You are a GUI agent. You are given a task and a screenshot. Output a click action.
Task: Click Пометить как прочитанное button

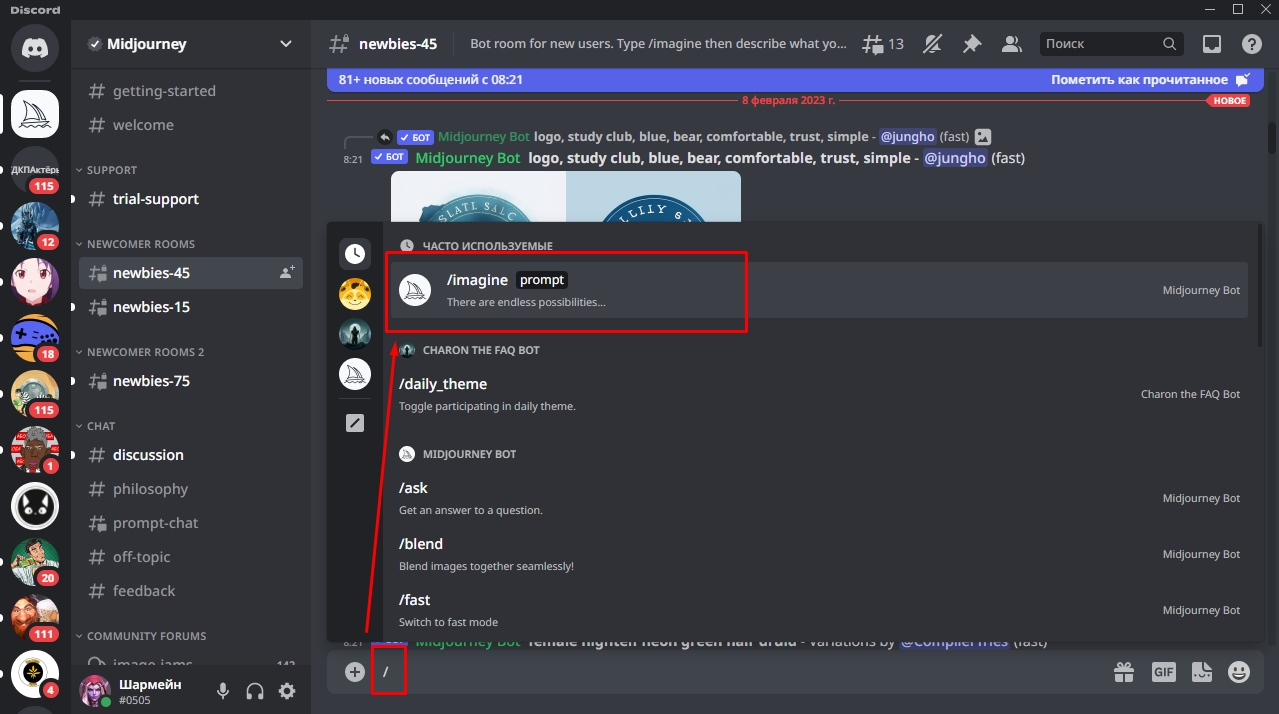point(1150,80)
